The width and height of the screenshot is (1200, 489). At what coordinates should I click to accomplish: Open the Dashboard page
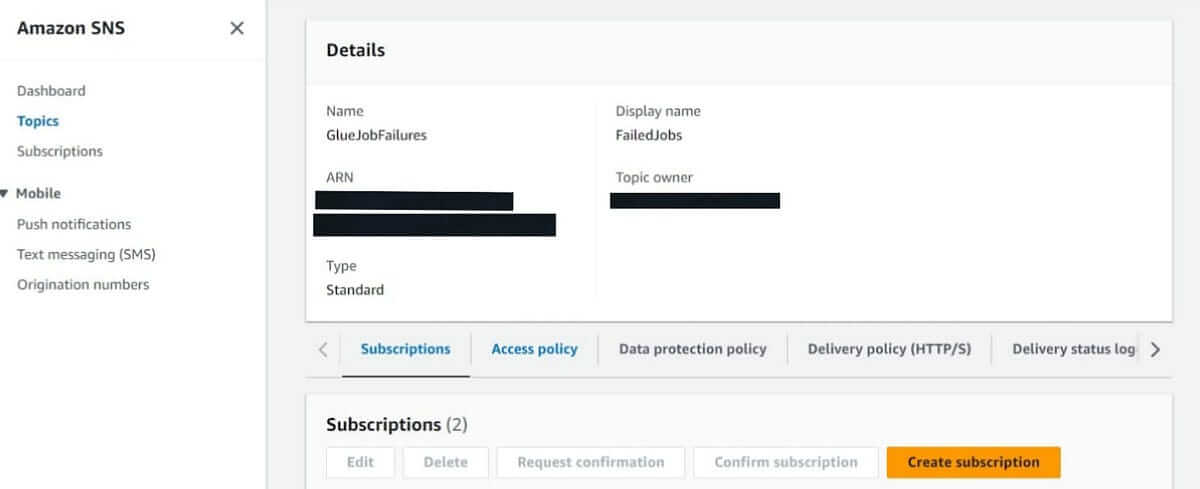pos(51,90)
